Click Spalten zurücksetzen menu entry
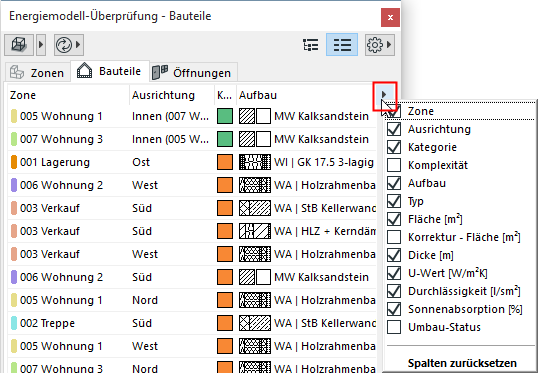538x373 pixels. click(x=462, y=363)
